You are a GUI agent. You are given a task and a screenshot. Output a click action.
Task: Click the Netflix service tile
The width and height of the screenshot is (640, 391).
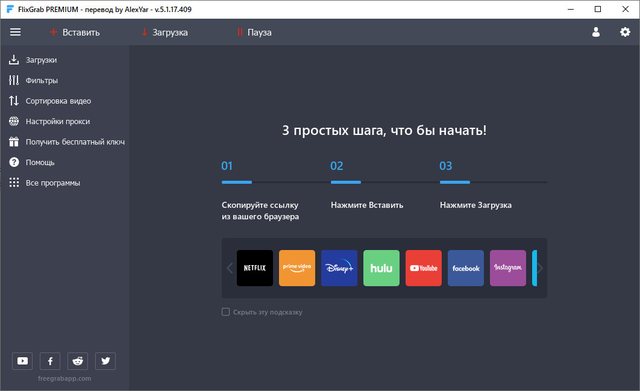tap(255, 268)
